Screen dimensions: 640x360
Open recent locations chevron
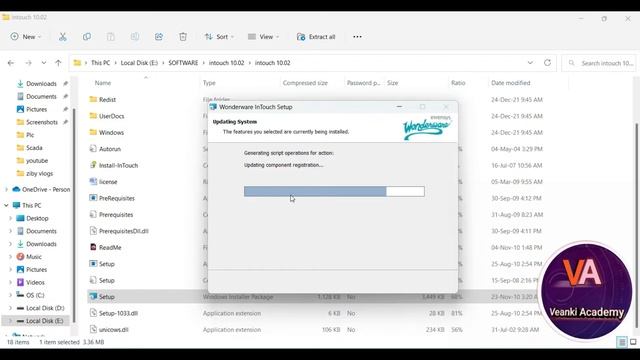[x=44, y=63]
